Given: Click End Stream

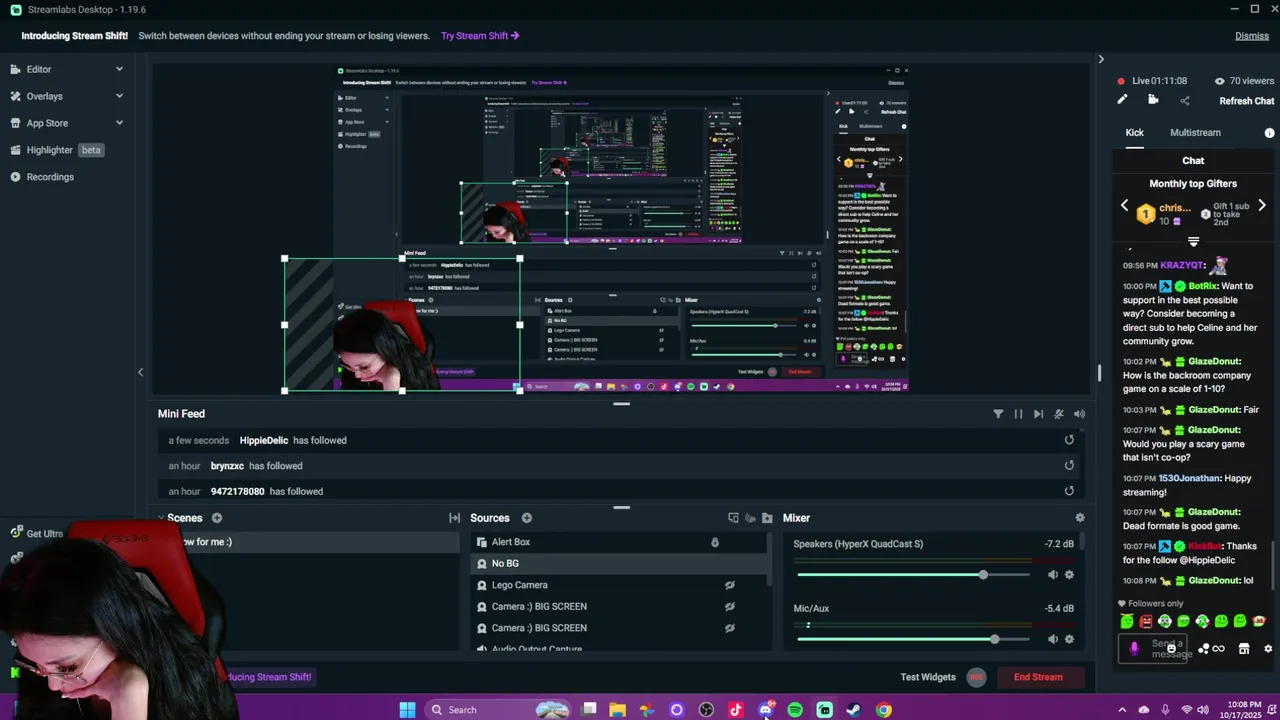Looking at the screenshot, I should [x=1038, y=677].
